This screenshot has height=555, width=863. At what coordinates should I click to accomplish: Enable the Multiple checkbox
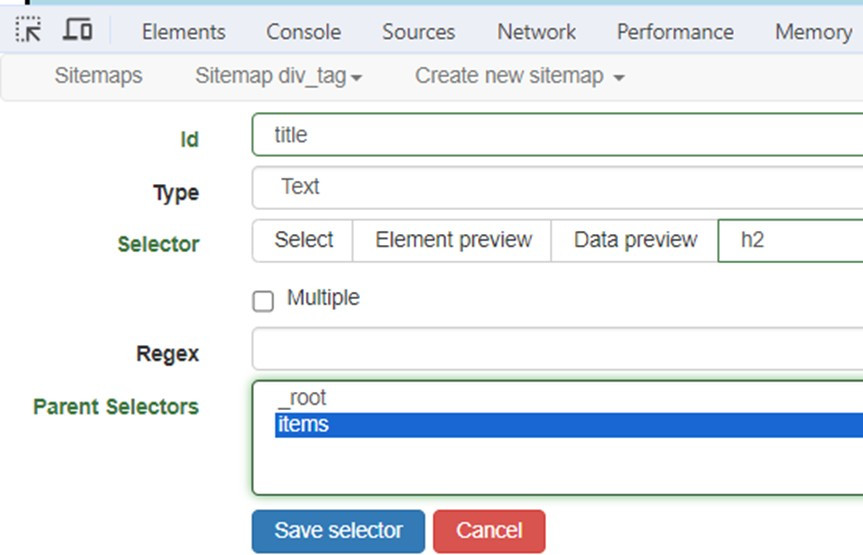263,300
